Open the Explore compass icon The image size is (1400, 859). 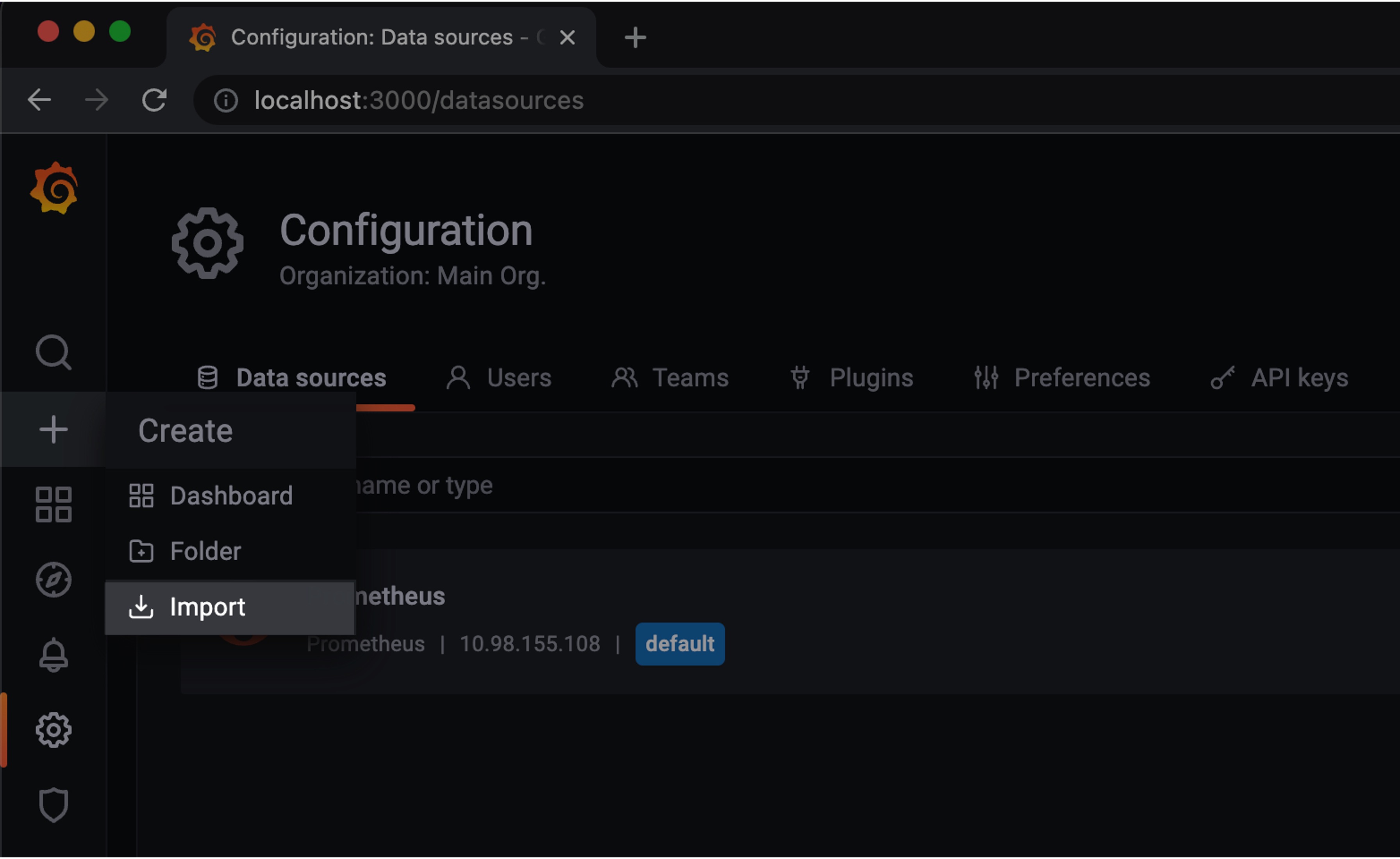point(54,579)
